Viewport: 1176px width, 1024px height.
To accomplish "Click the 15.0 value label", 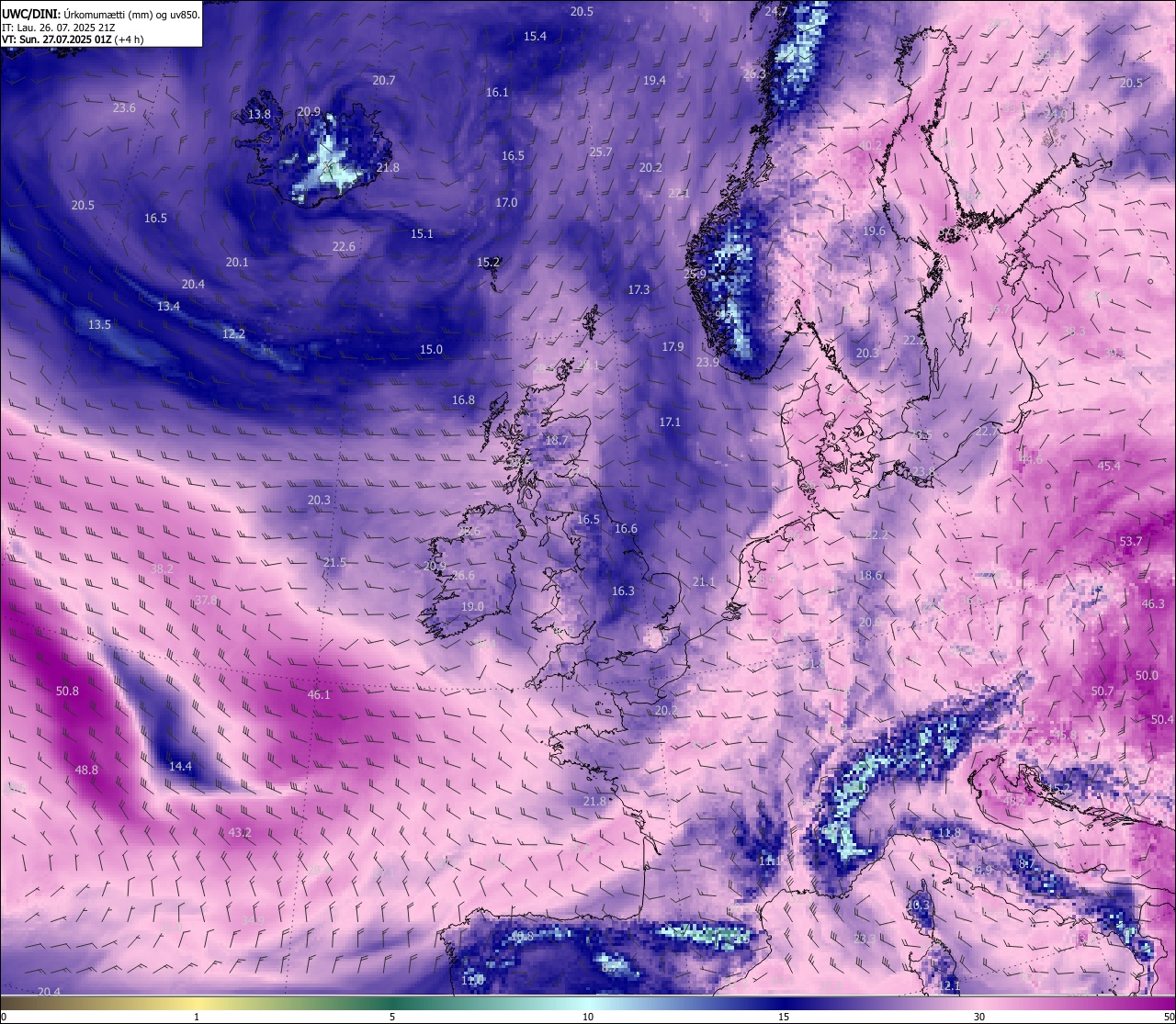I will click(431, 350).
